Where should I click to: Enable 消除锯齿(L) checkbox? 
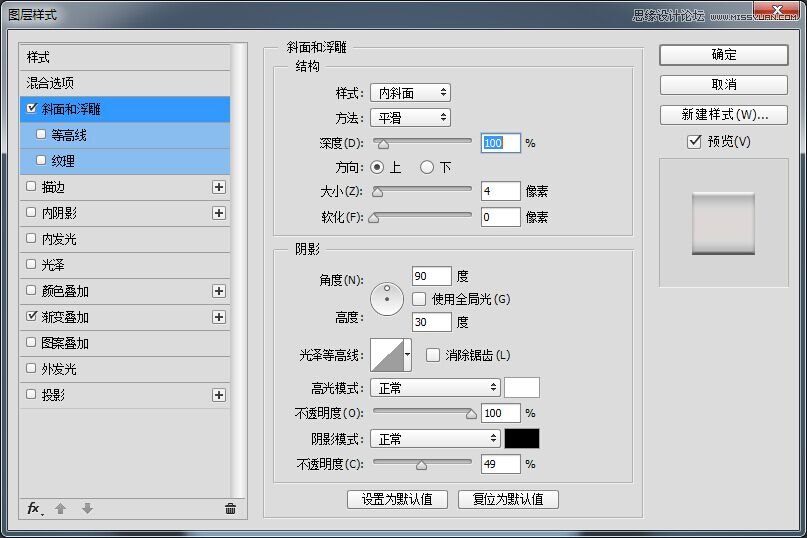click(x=433, y=355)
